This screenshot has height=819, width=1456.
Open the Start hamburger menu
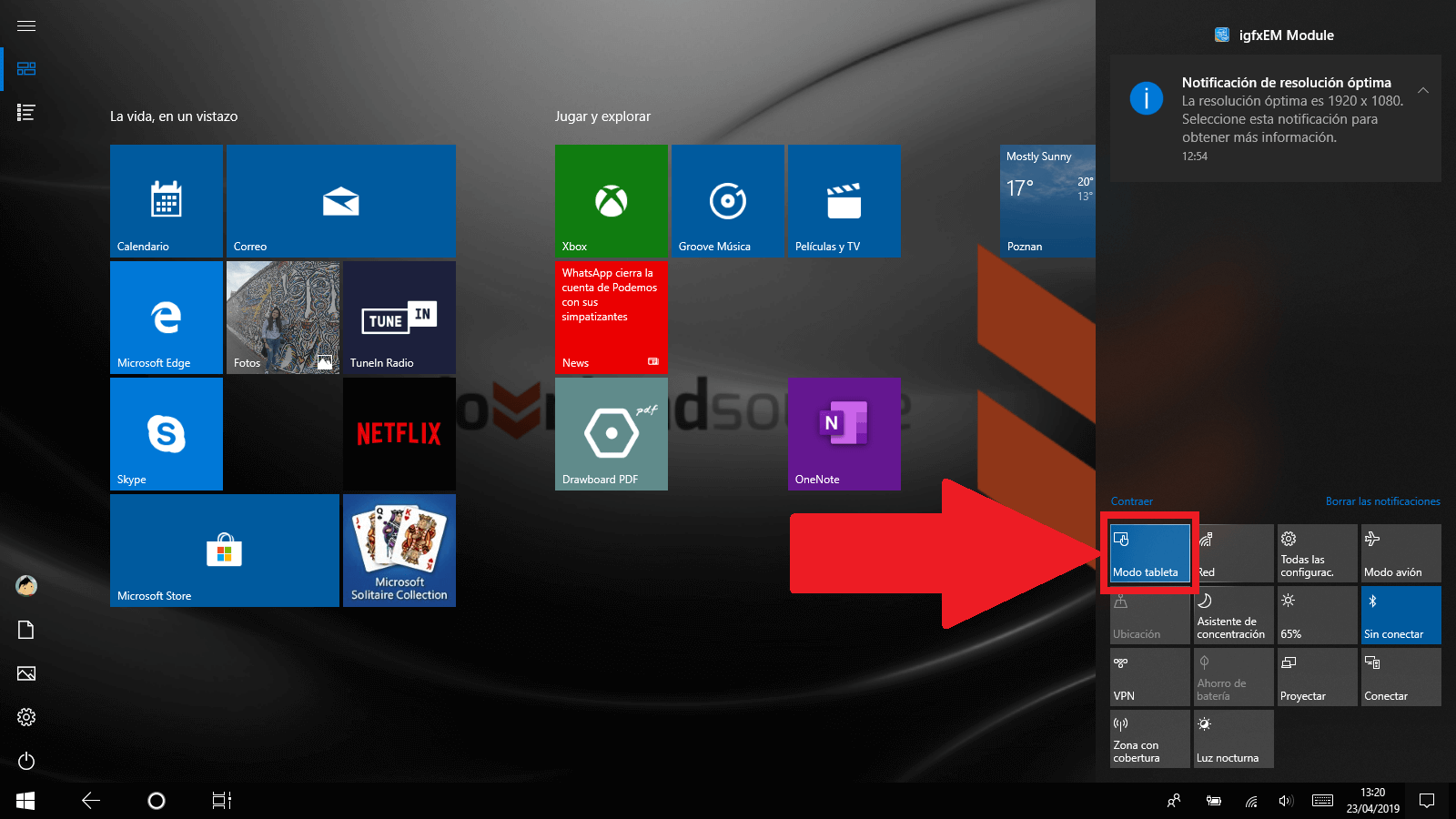coord(26,25)
